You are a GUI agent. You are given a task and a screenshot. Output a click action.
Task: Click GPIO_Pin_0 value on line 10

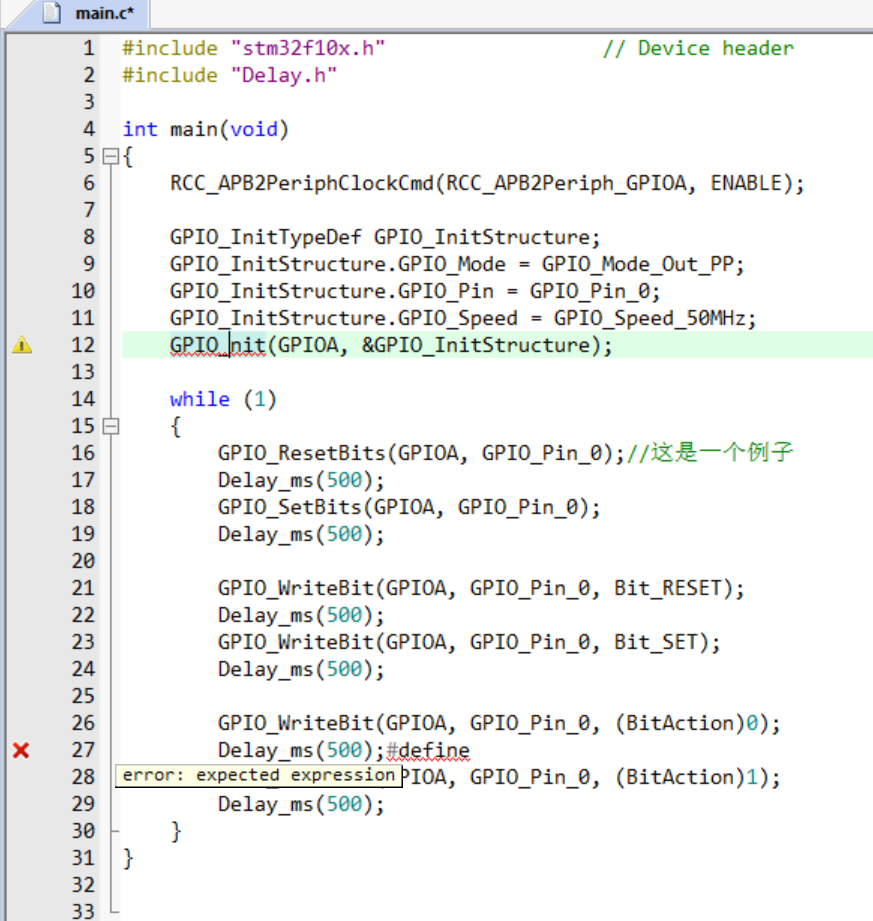[590, 291]
